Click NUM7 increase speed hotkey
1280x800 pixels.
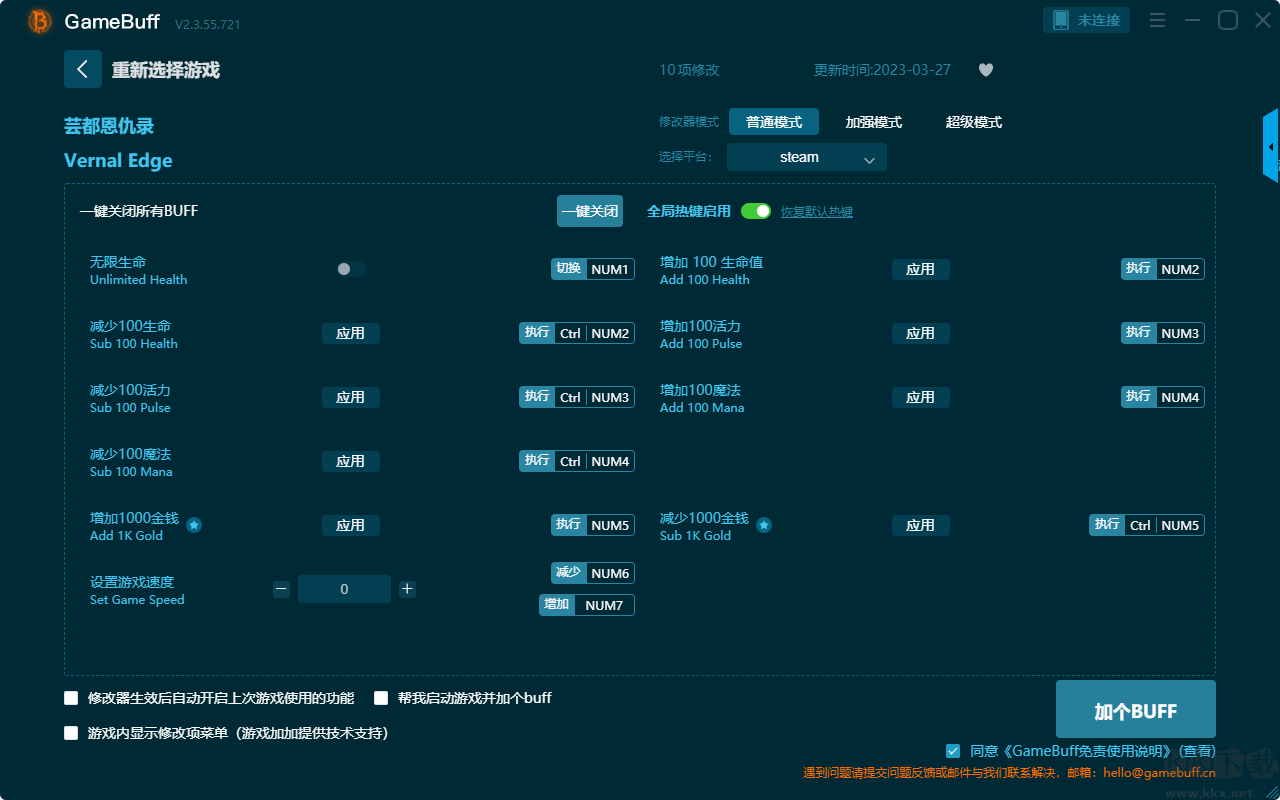point(587,605)
